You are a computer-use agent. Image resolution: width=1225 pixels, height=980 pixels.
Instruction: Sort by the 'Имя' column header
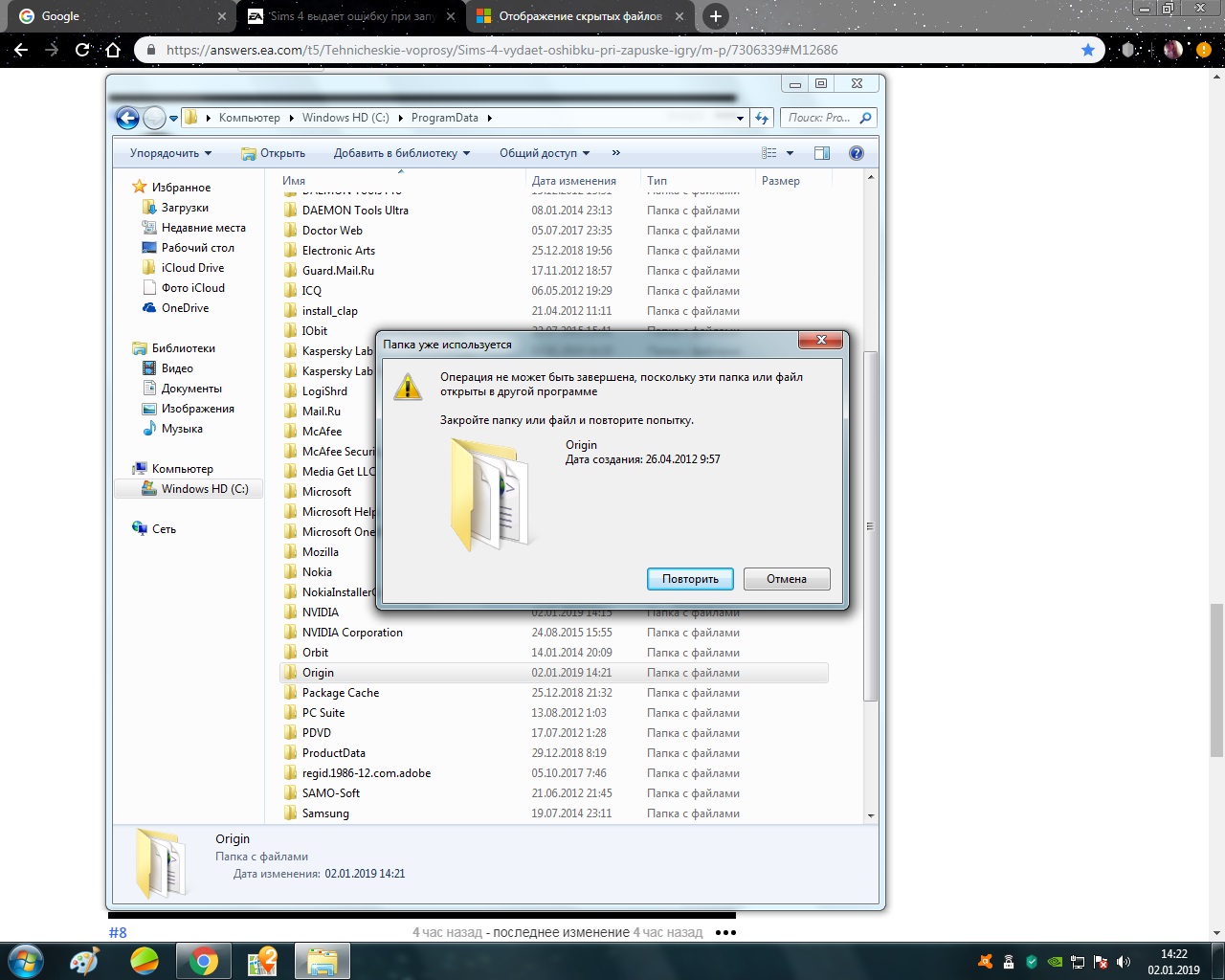(x=402, y=181)
